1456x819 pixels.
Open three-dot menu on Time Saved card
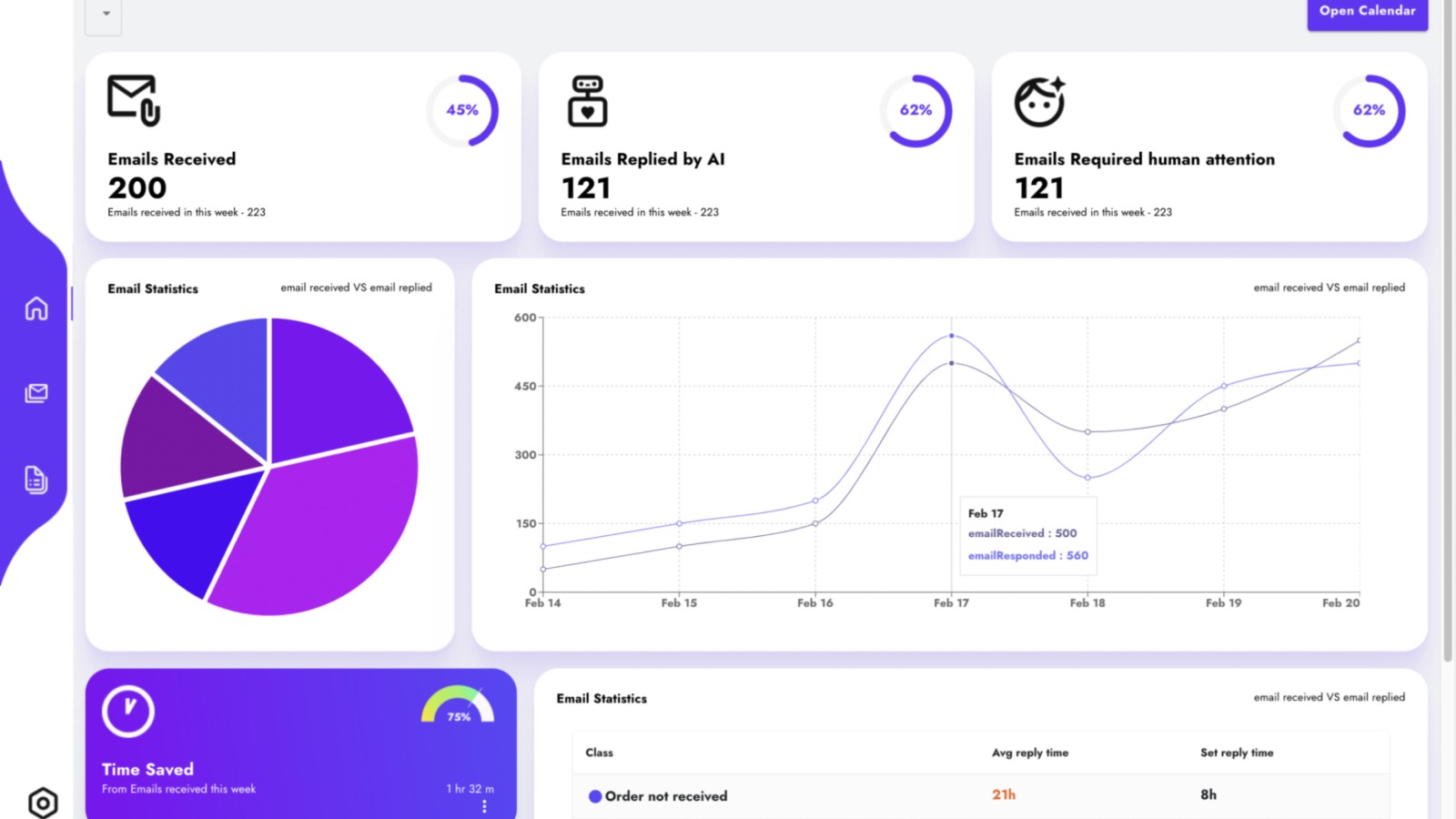484,807
